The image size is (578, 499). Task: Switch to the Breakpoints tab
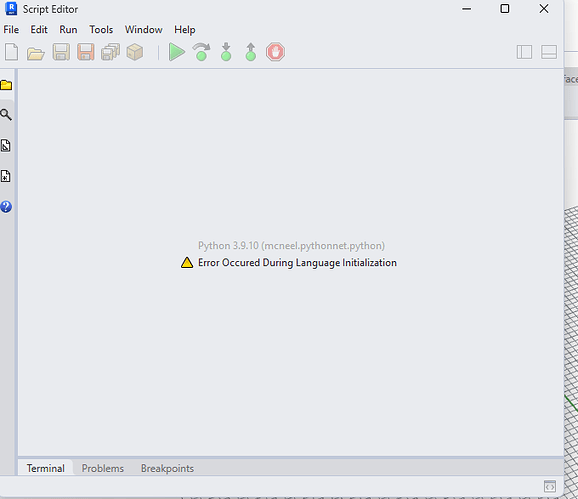coord(167,468)
